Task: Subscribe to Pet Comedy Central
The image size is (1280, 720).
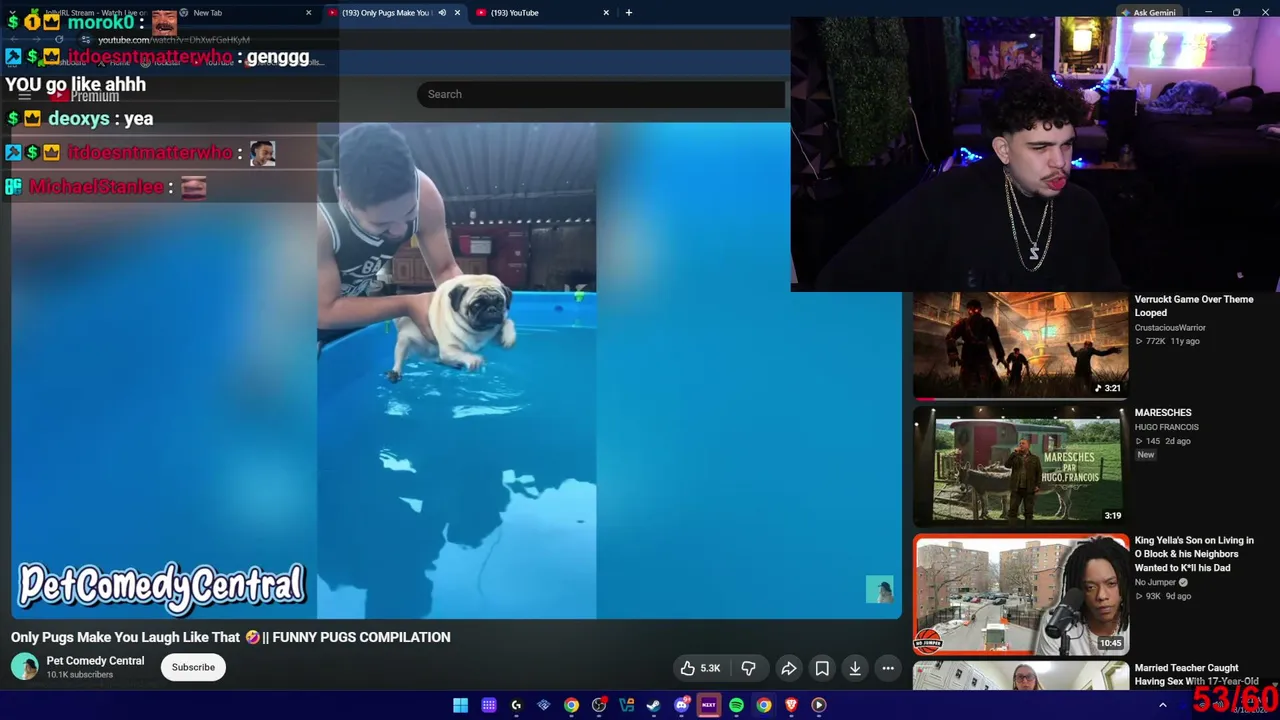Action: pyautogui.click(x=193, y=667)
